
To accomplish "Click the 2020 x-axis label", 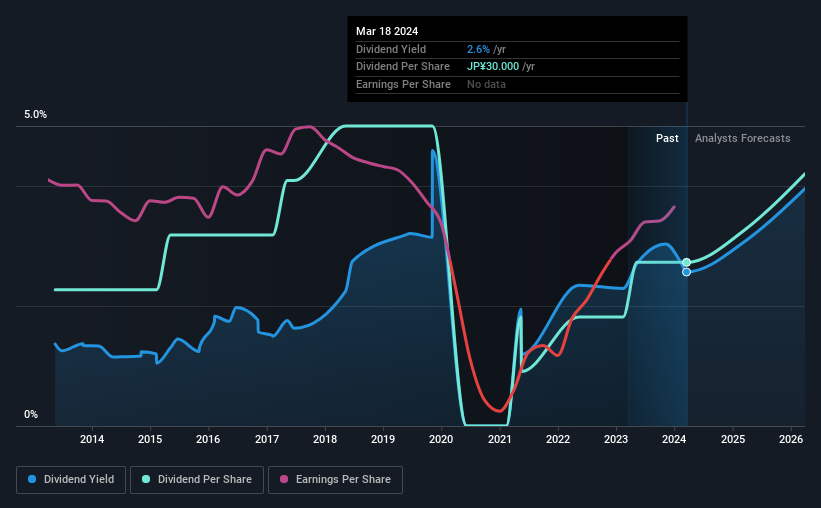I will (441, 439).
